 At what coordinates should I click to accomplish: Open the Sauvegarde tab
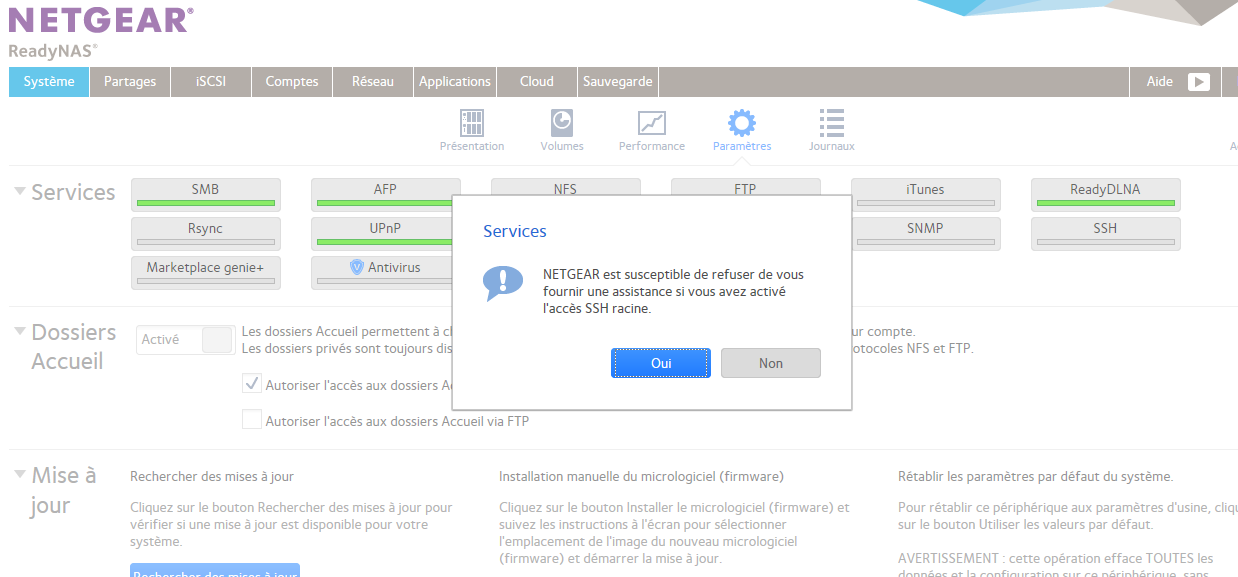[x=618, y=82]
